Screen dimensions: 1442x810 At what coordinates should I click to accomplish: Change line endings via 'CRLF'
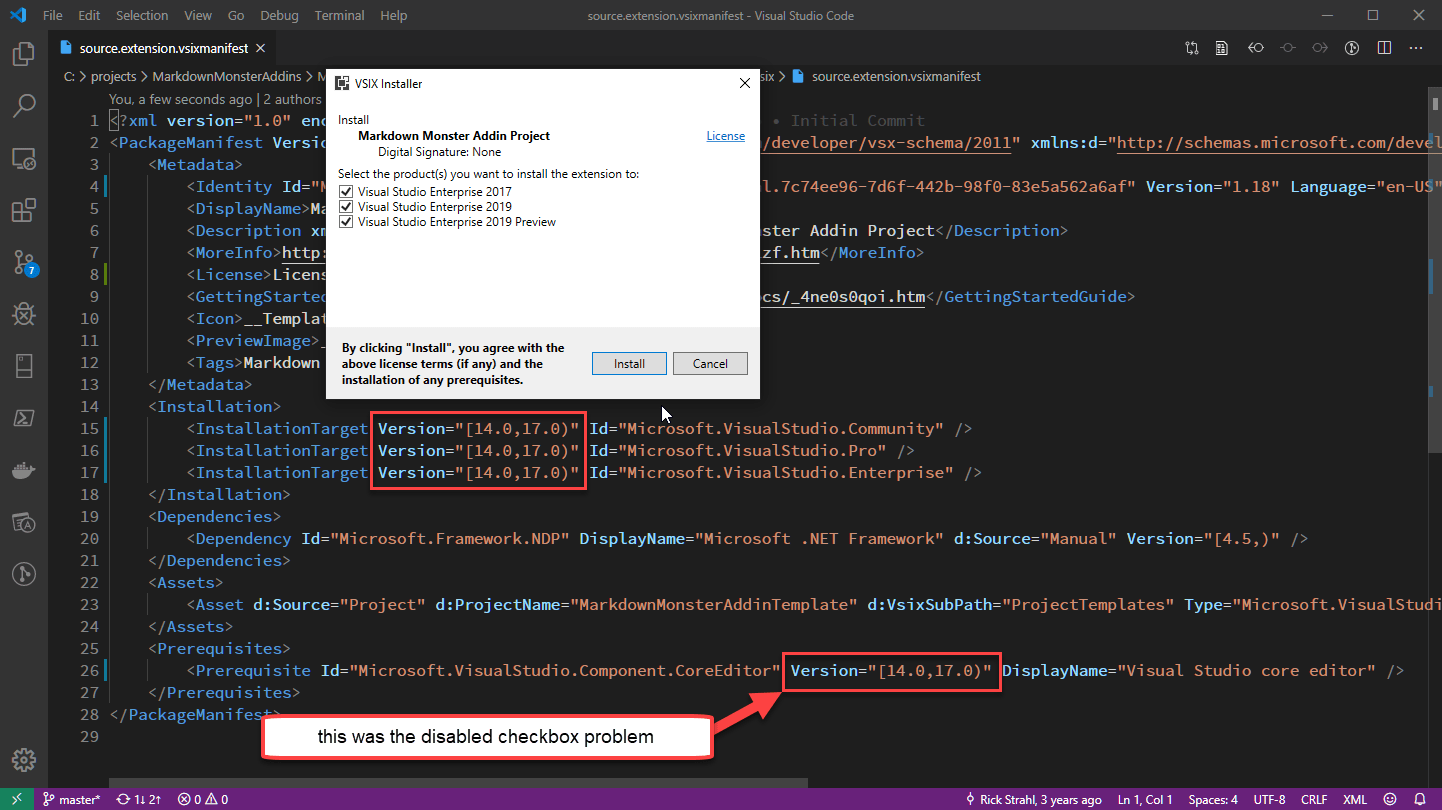pyautogui.click(x=1314, y=799)
